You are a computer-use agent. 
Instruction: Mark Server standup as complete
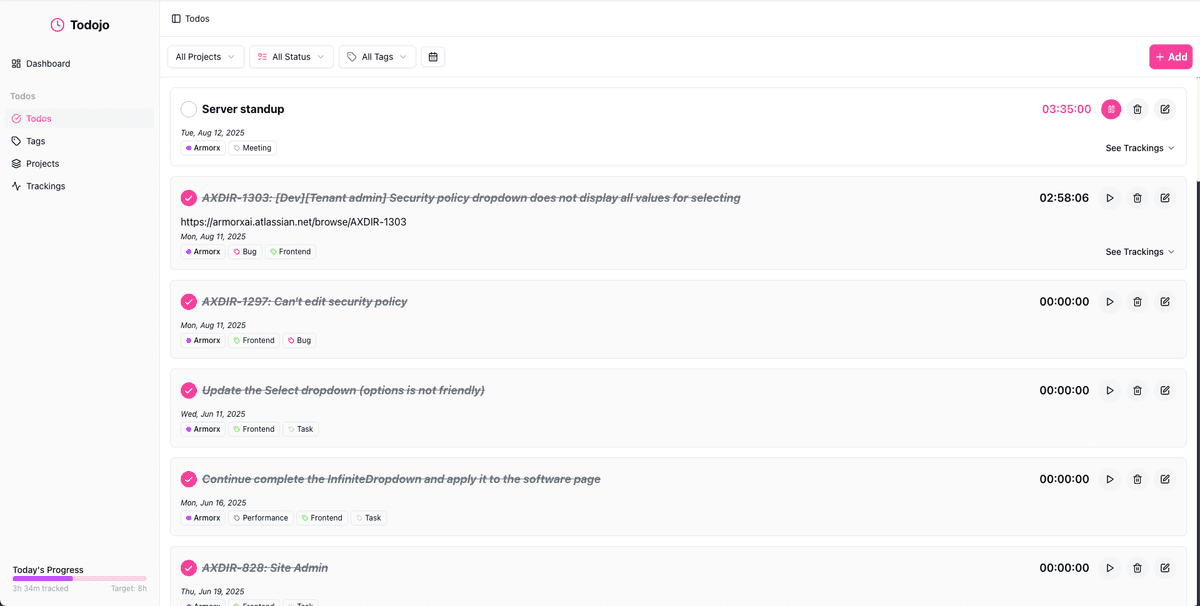coord(189,109)
